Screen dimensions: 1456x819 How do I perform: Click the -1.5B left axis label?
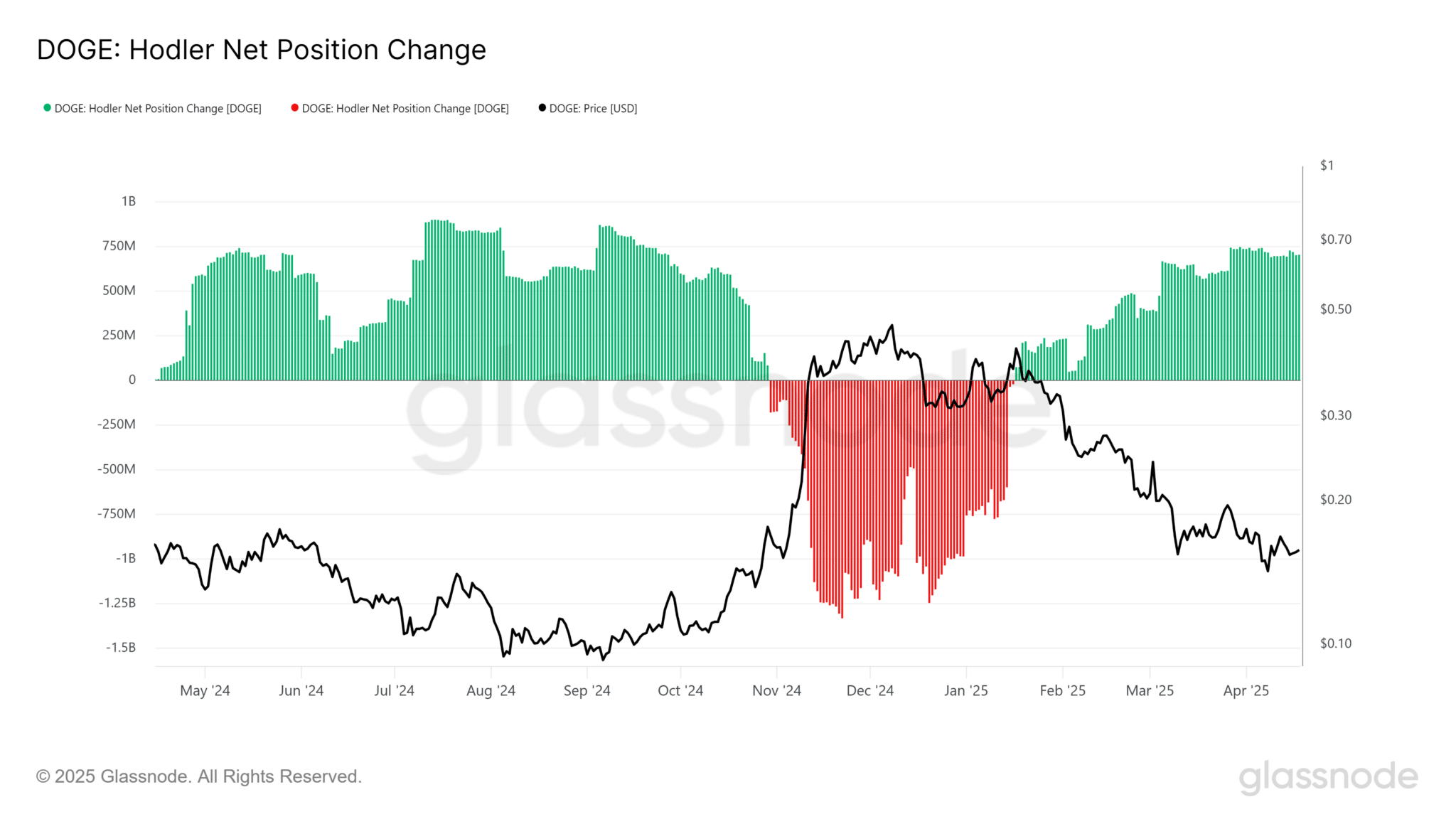pyautogui.click(x=121, y=648)
